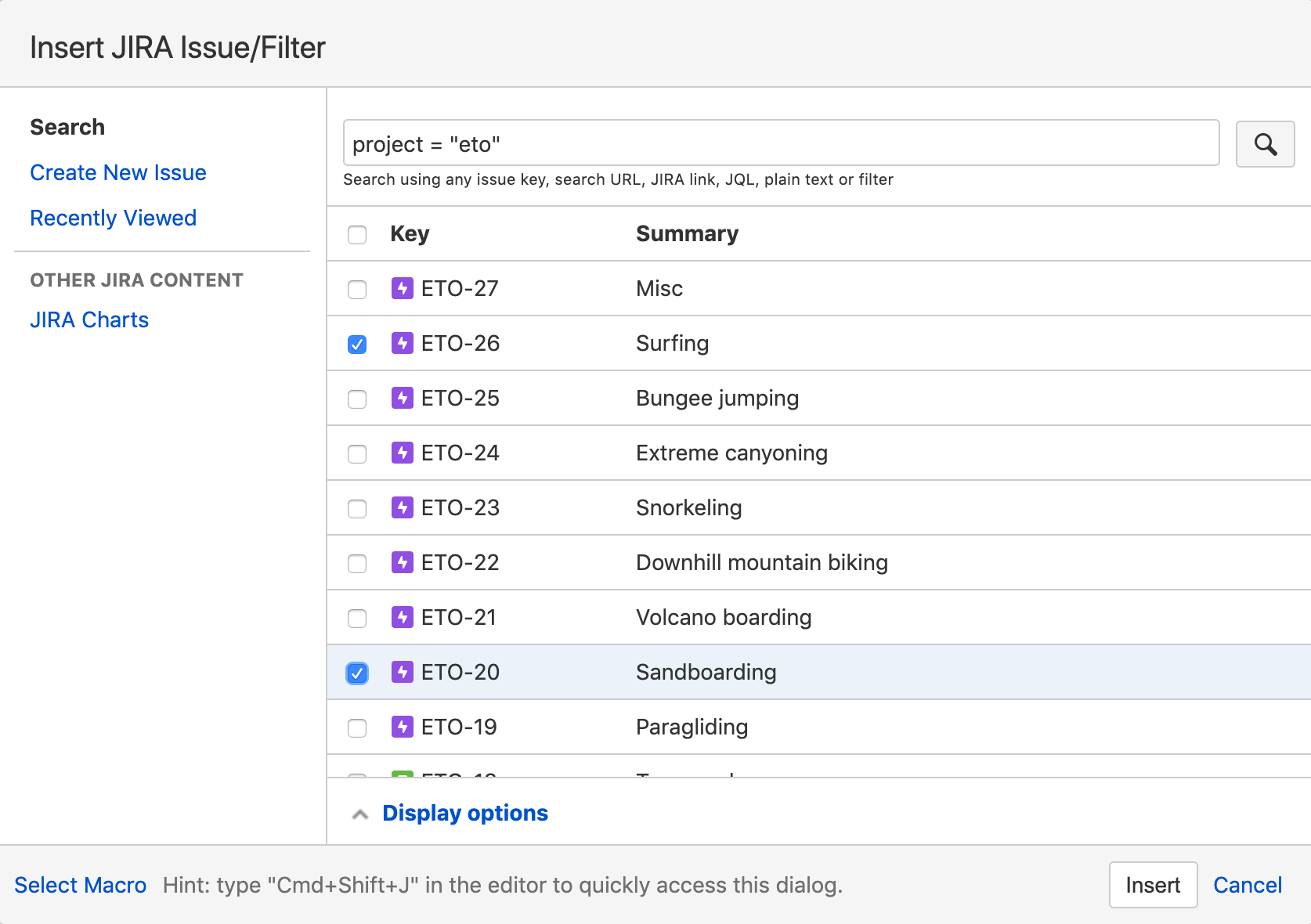Select the Downhill mountain biking summary
Screen dimensions: 1311x924
point(762,562)
